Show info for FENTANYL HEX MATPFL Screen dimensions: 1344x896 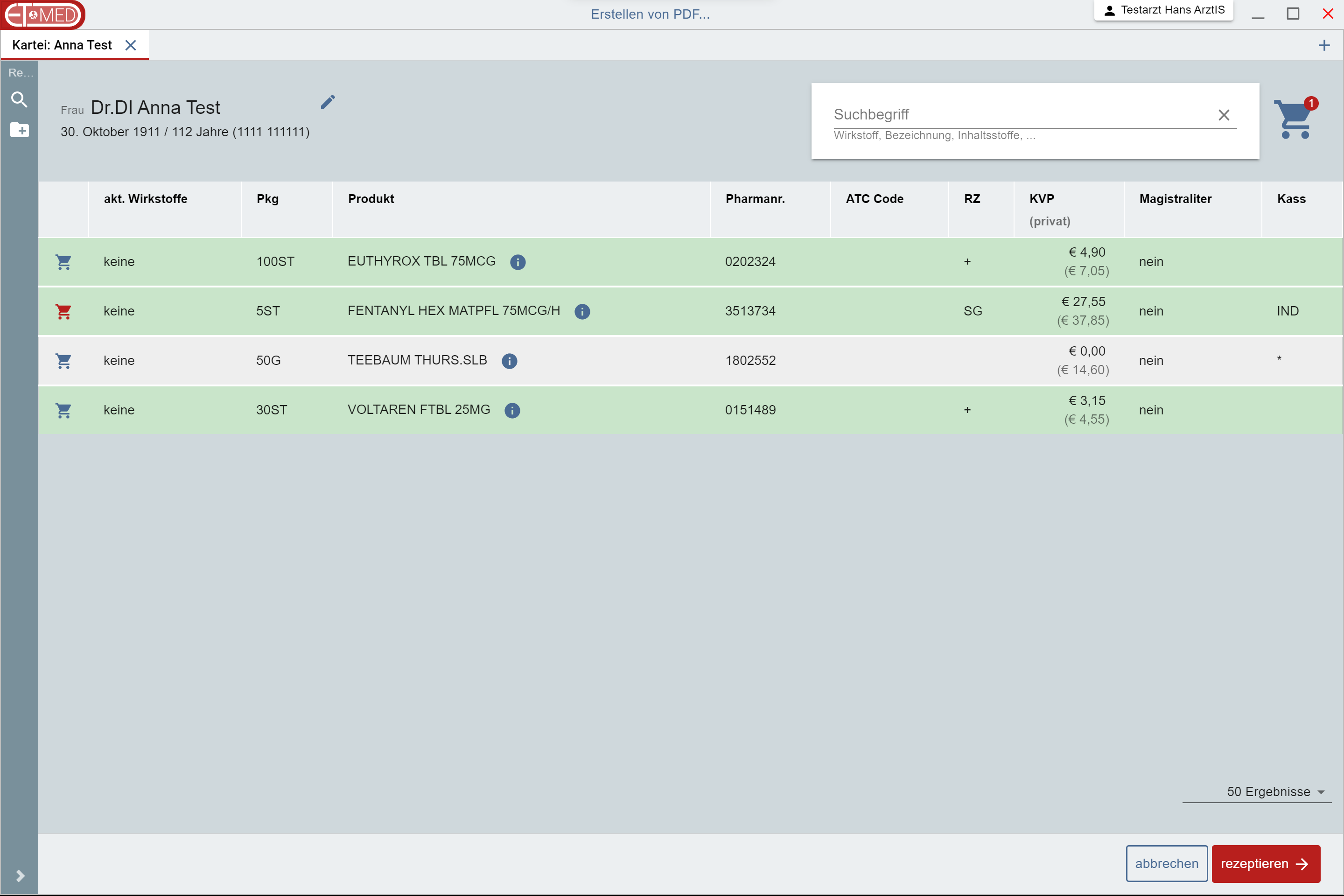click(x=582, y=311)
